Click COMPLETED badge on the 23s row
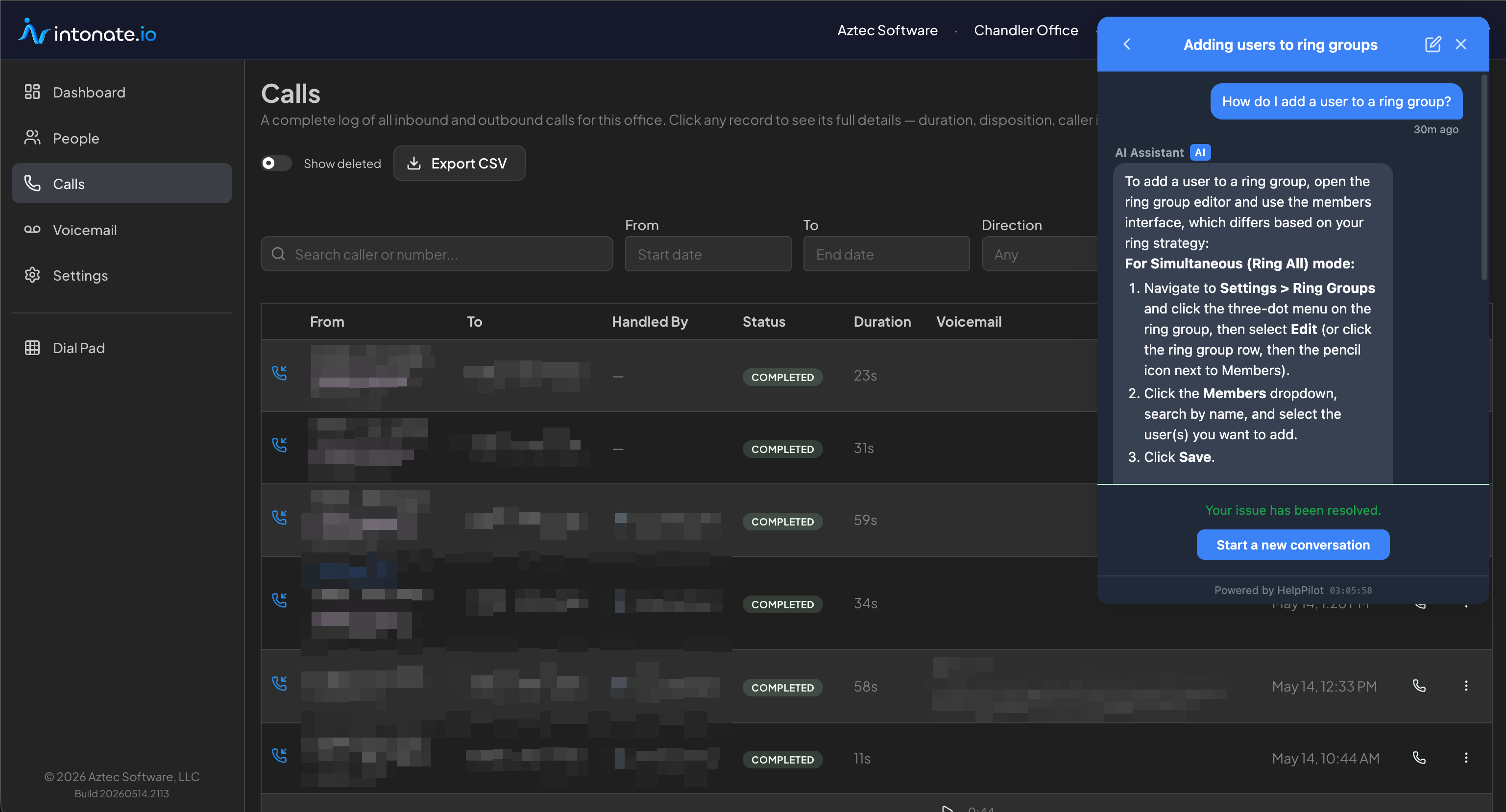 [x=782, y=377]
